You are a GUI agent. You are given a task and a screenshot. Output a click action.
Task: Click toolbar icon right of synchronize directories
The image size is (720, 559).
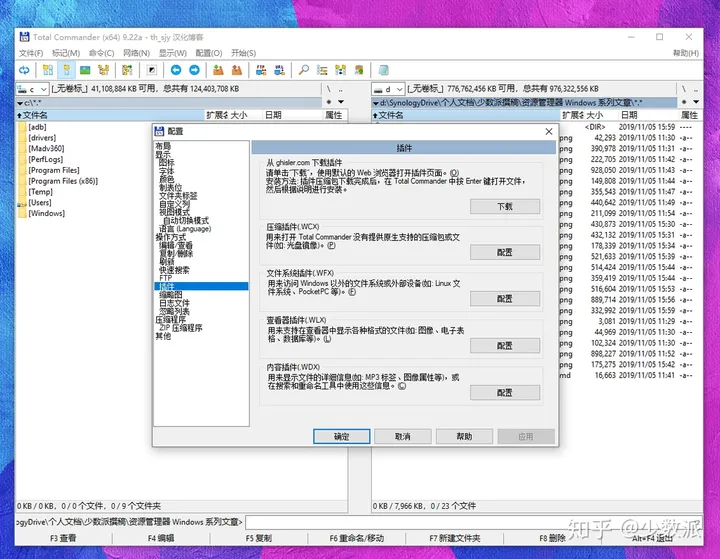(x=359, y=70)
